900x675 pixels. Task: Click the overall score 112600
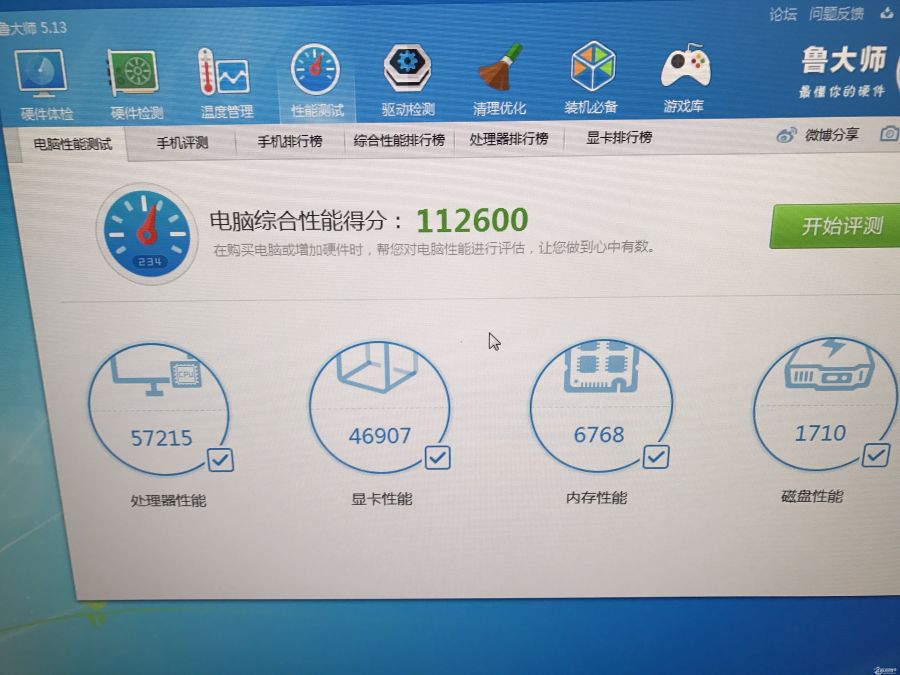pyautogui.click(x=472, y=220)
